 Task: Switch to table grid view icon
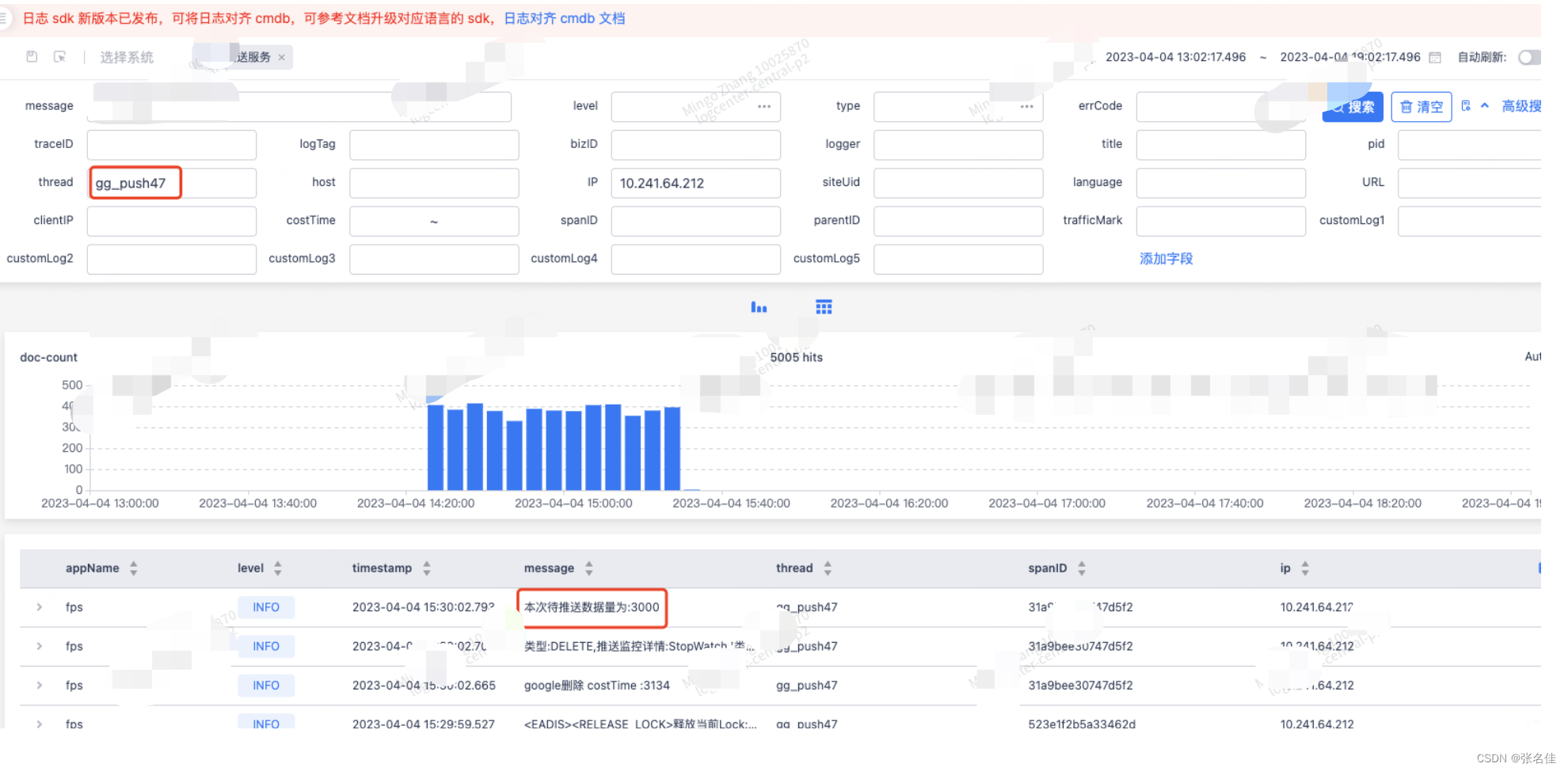pos(824,307)
